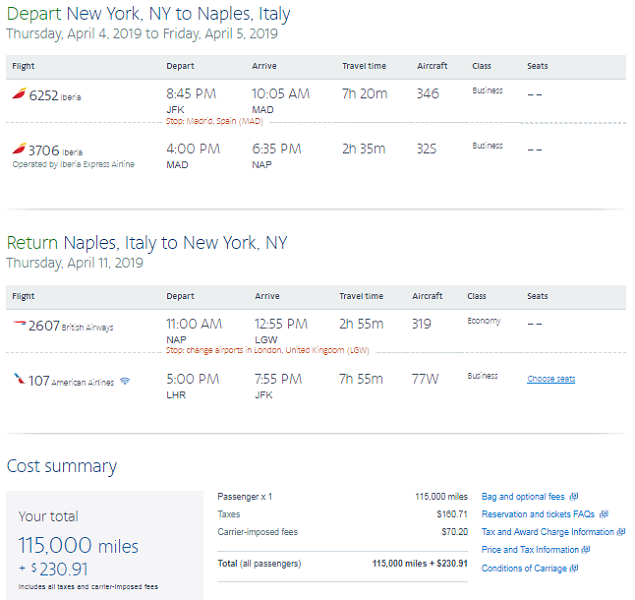
Task: Click aircraft code 346 on the departing flight
Action: tap(427, 94)
